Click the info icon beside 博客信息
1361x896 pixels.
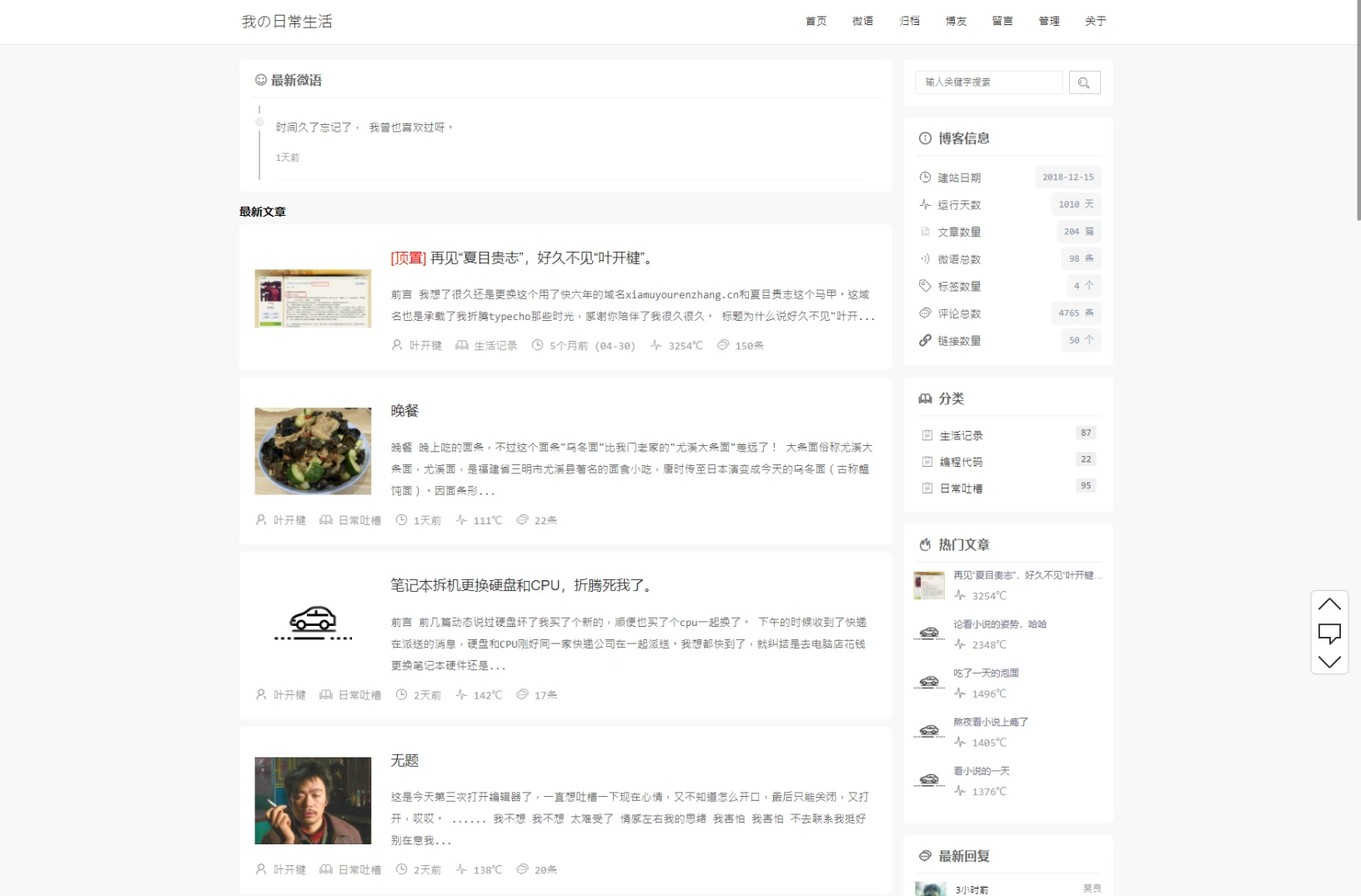(x=925, y=138)
